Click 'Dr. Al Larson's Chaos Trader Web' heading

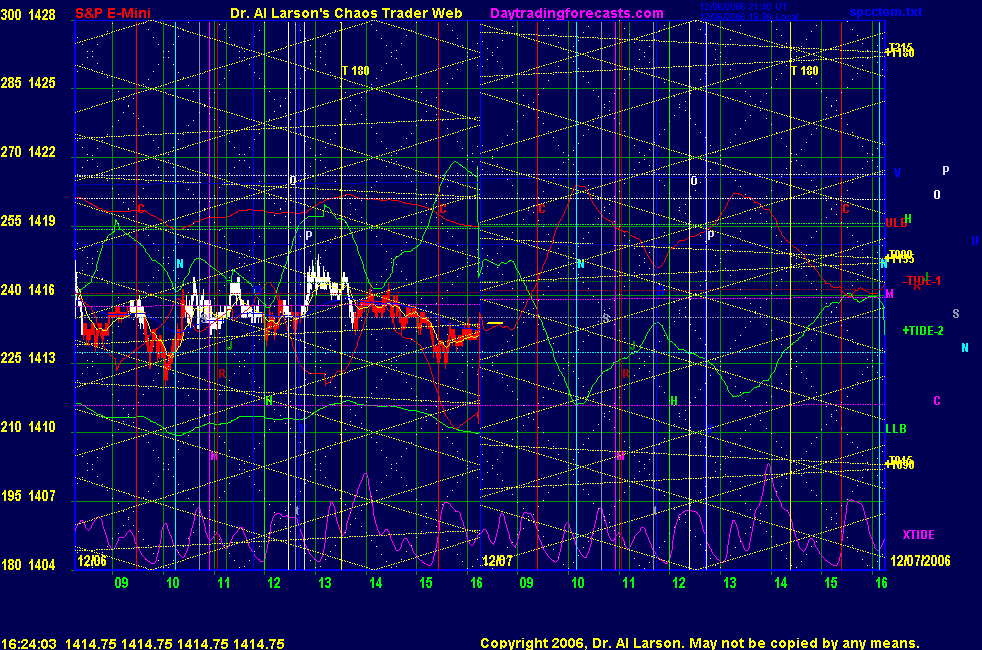(346, 13)
